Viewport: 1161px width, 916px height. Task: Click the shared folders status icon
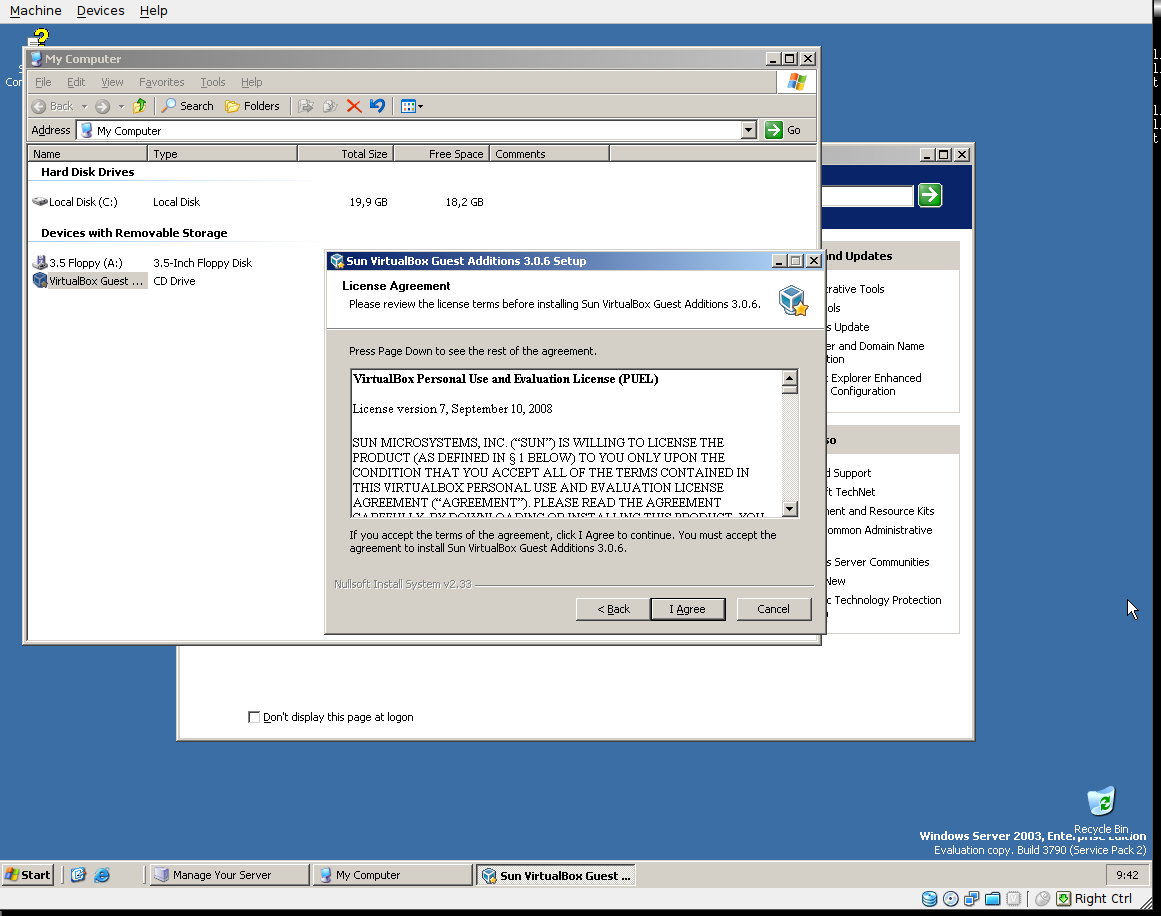tap(993, 899)
